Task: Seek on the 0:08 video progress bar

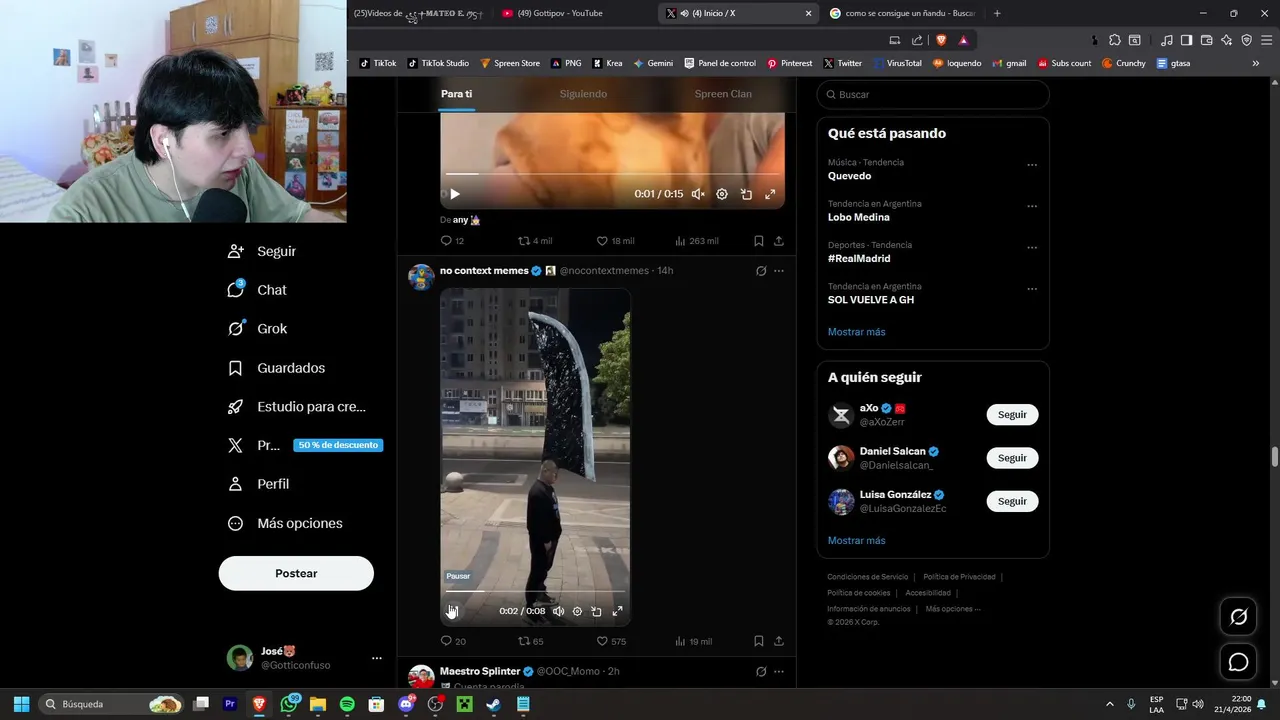Action: pyautogui.click(x=535, y=591)
